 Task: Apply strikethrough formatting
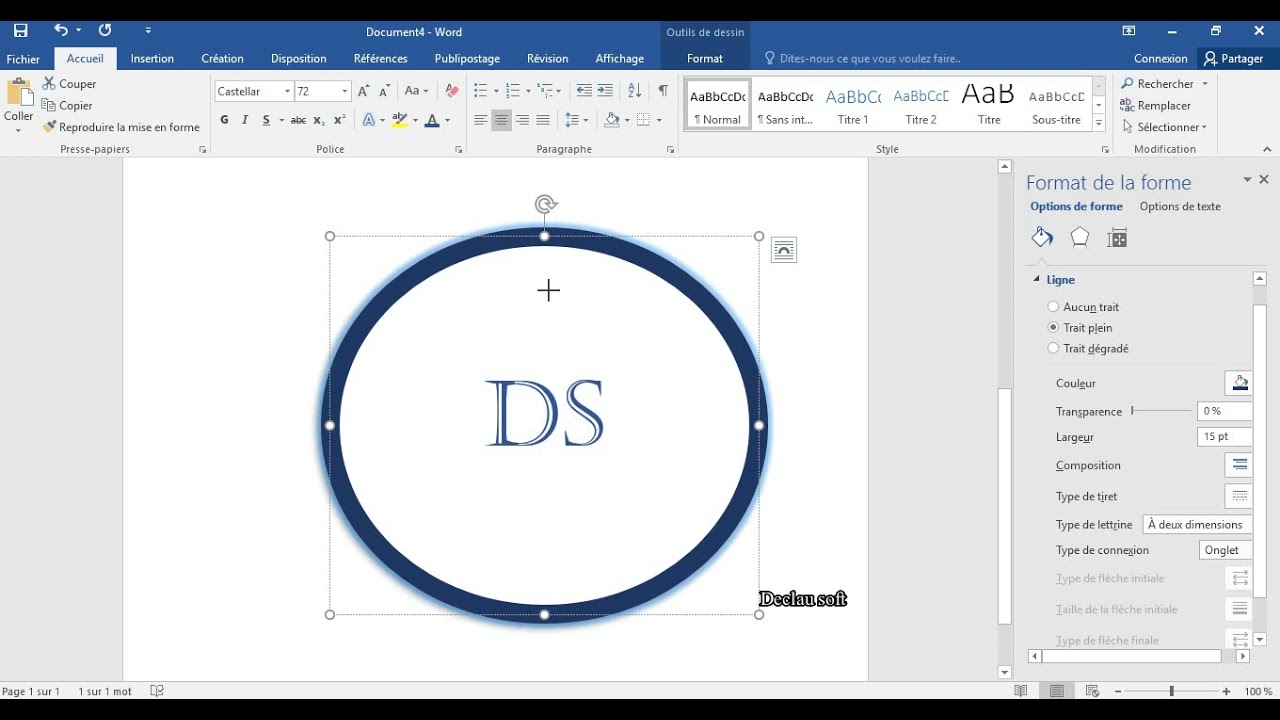[x=298, y=120]
